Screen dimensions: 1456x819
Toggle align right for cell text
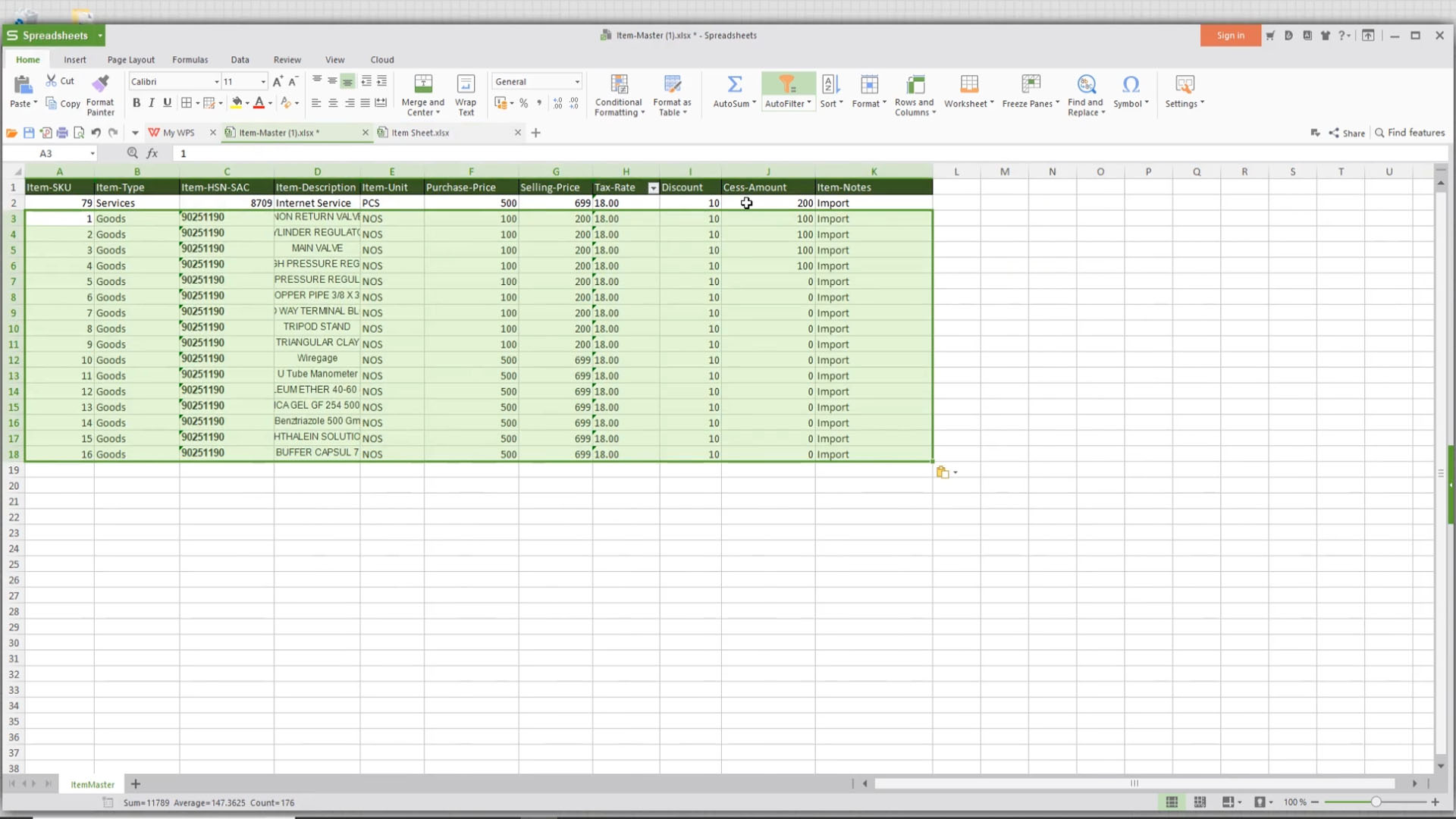[350, 103]
